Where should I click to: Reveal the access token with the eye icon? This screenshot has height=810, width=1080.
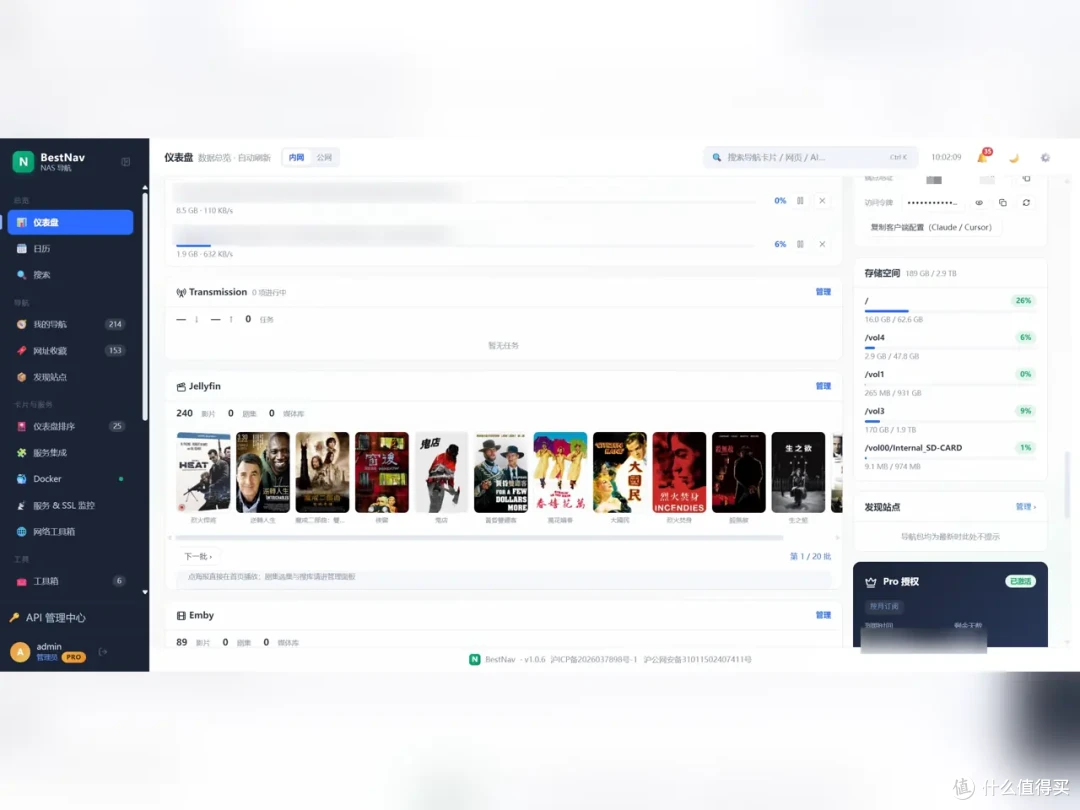coord(979,202)
